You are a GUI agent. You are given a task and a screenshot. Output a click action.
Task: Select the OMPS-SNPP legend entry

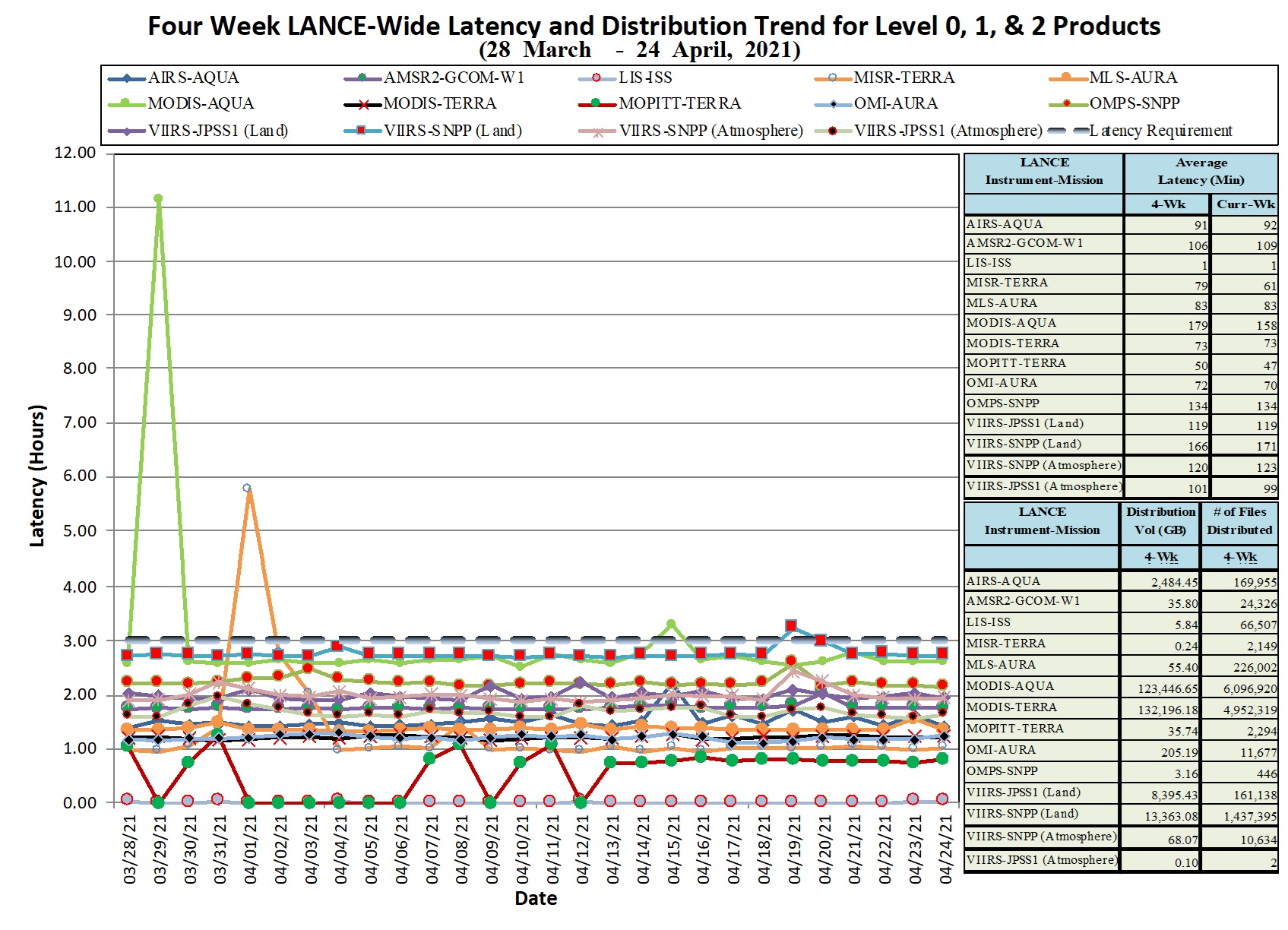1115,104
